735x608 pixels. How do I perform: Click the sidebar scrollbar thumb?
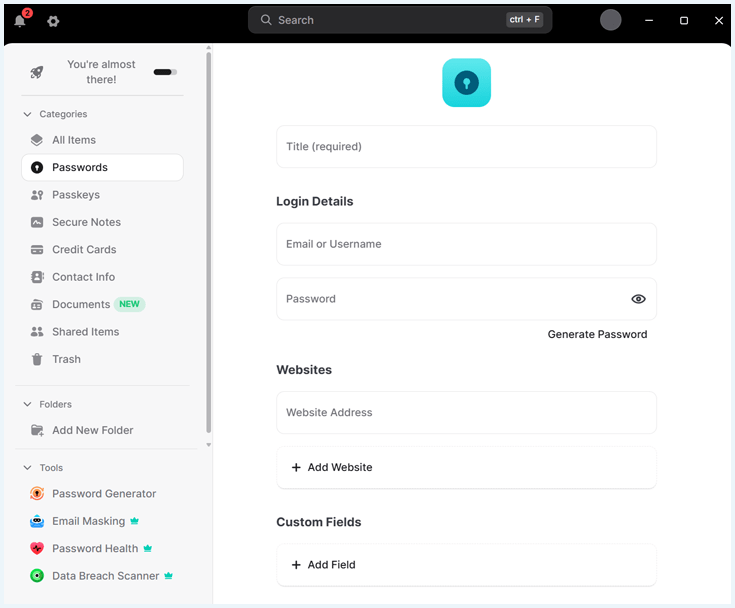click(x=209, y=242)
